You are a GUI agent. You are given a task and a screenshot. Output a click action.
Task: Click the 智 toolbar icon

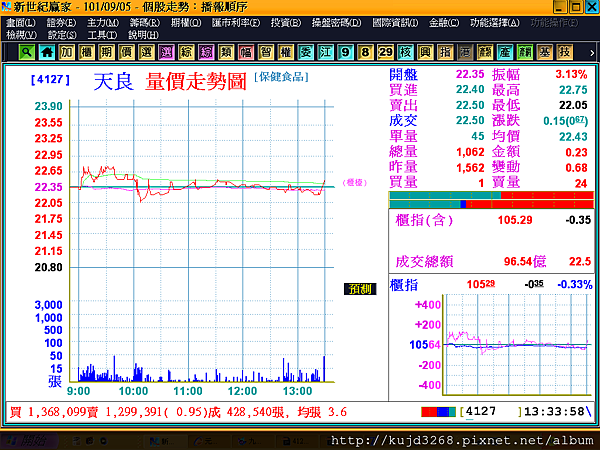[x=266, y=52]
